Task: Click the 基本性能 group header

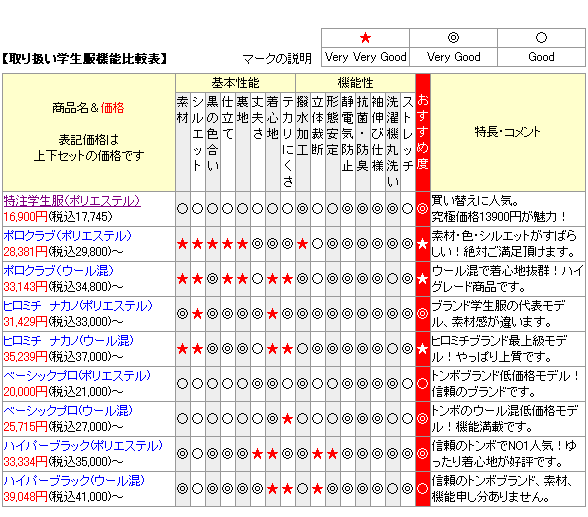Action: point(236,83)
